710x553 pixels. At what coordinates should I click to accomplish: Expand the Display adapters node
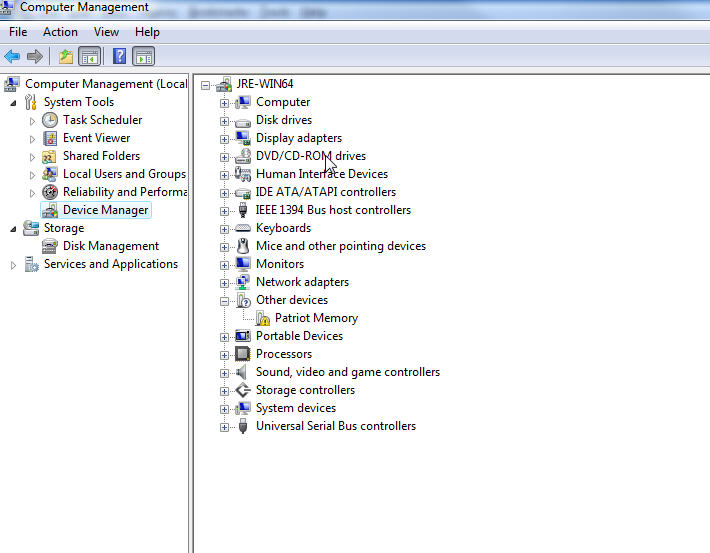click(225, 138)
